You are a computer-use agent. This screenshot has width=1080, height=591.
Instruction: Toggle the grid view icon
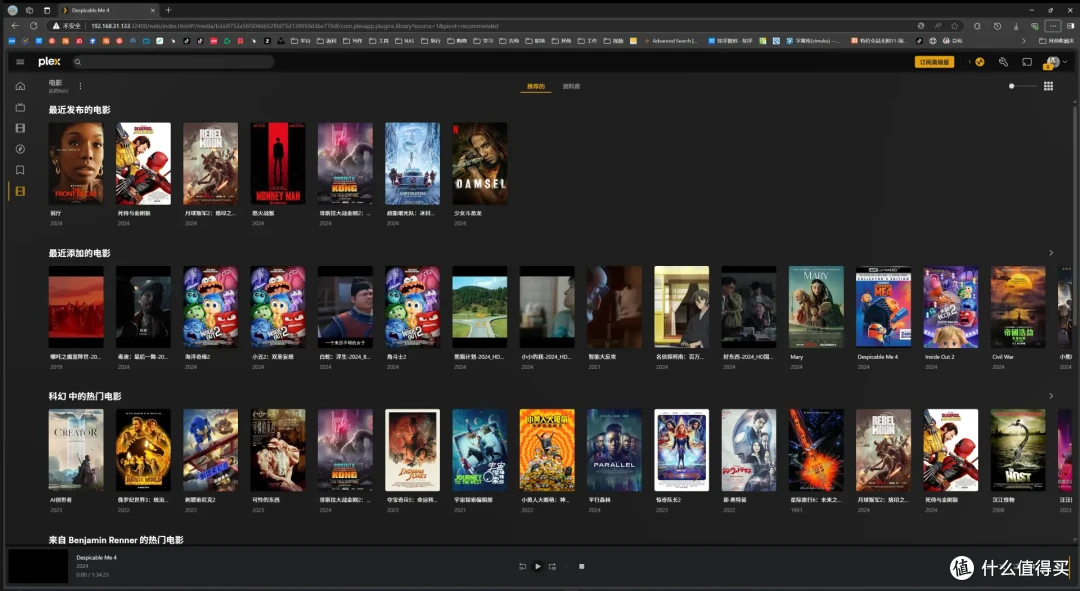click(1048, 86)
